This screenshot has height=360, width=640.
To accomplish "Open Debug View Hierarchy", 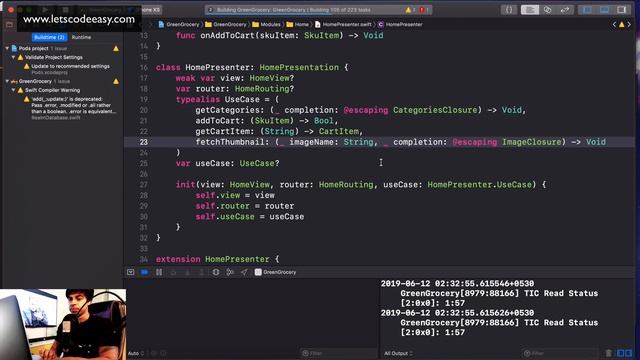I will 216,272.
